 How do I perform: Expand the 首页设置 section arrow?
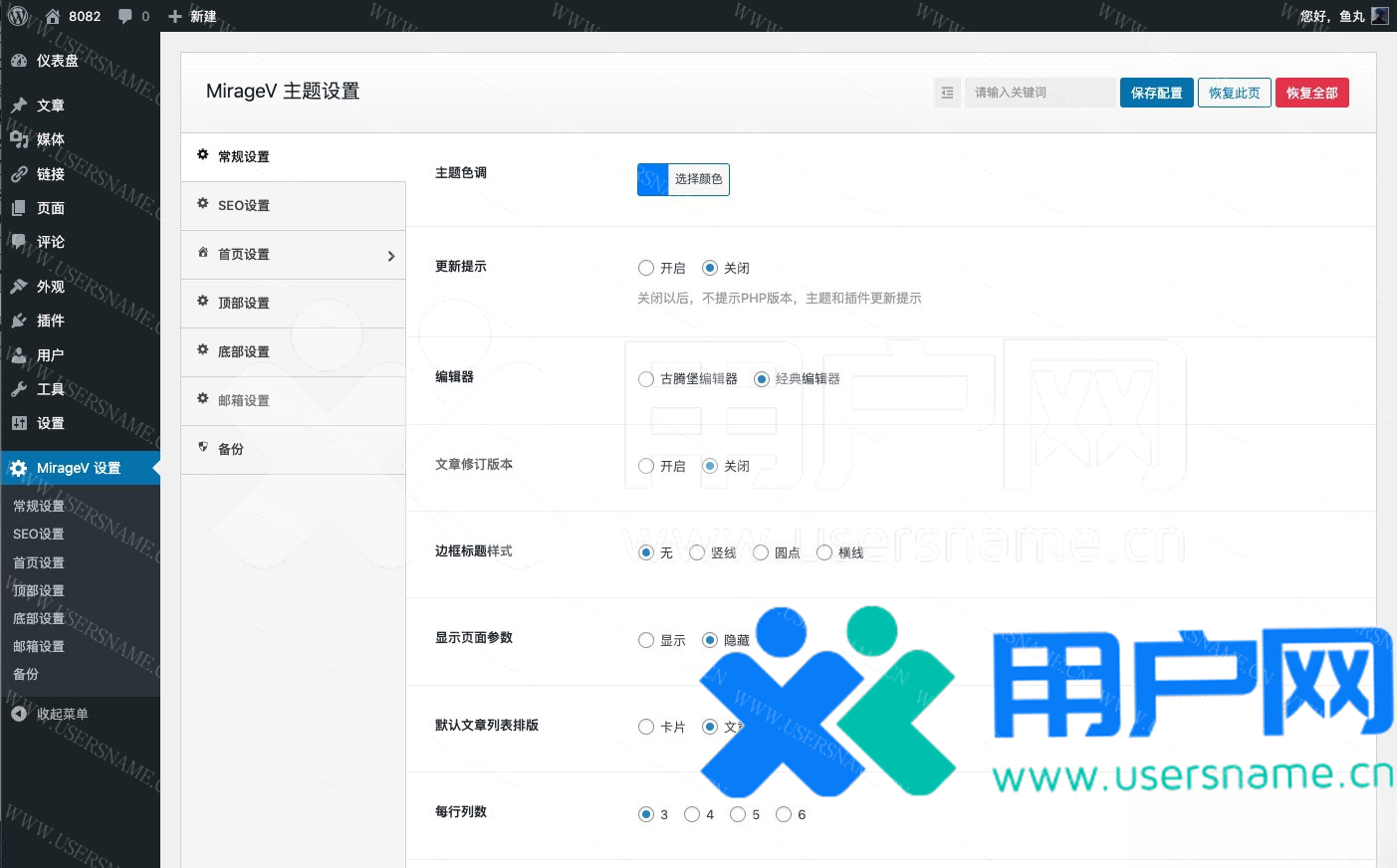pyautogui.click(x=390, y=256)
